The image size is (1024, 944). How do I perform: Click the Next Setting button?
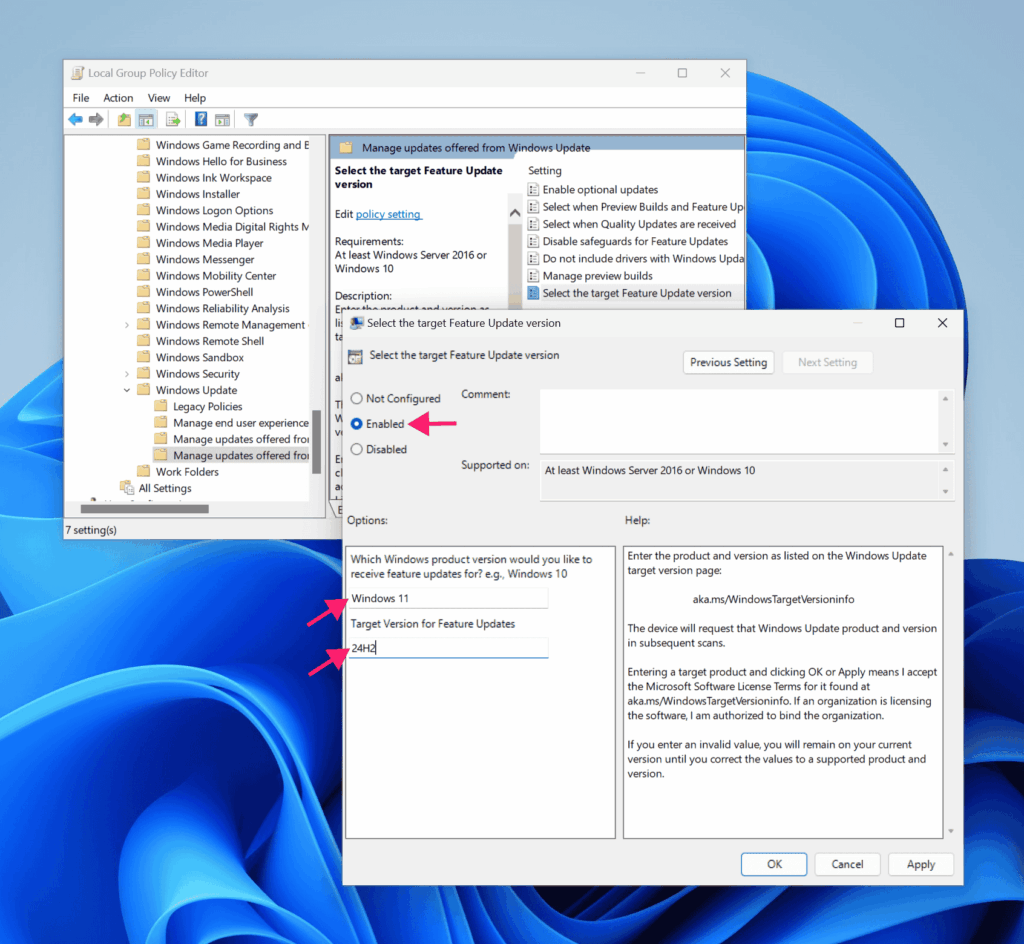point(827,362)
